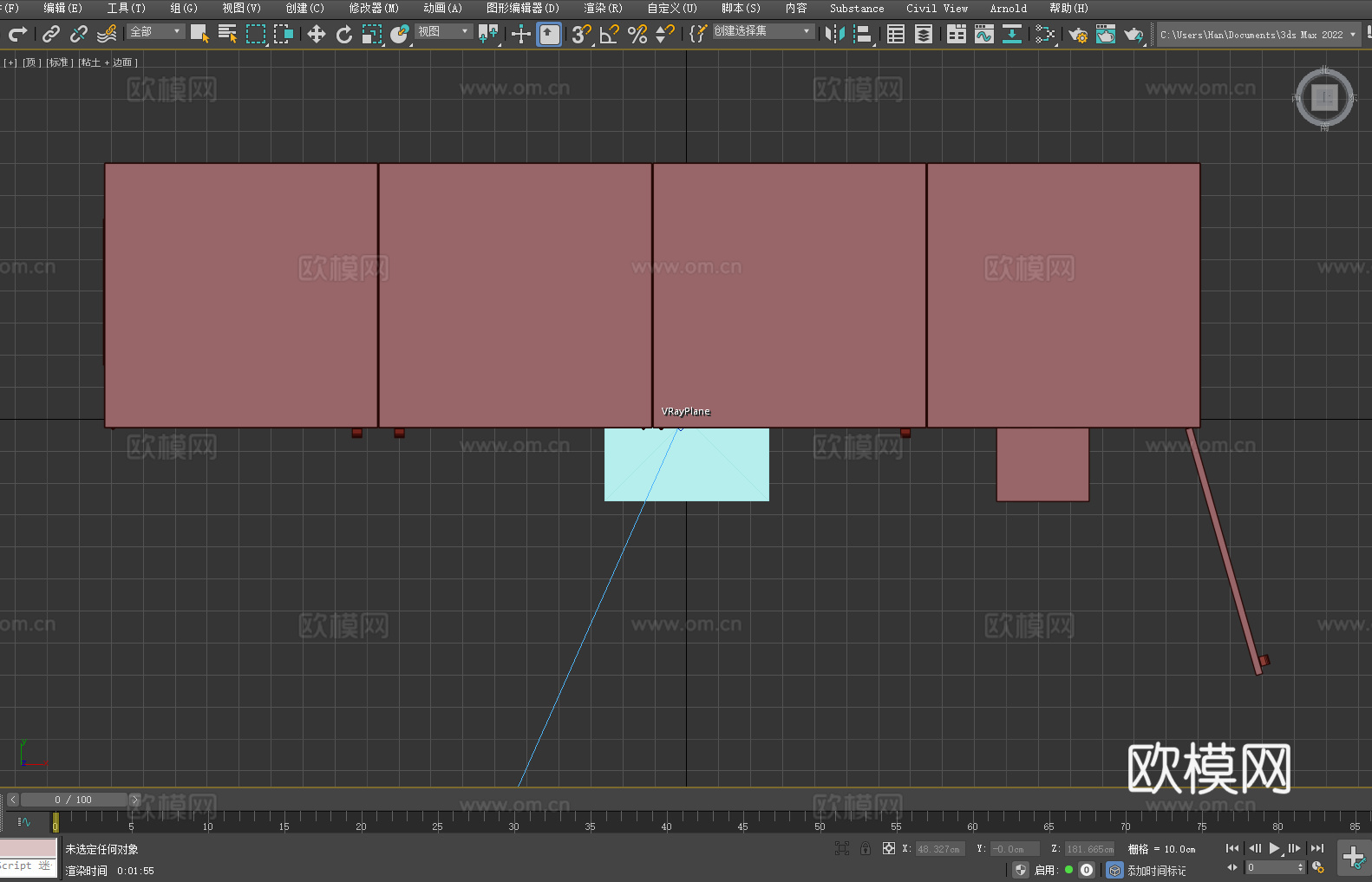
Task: Open the [+] viewport general menu
Action: [10, 62]
